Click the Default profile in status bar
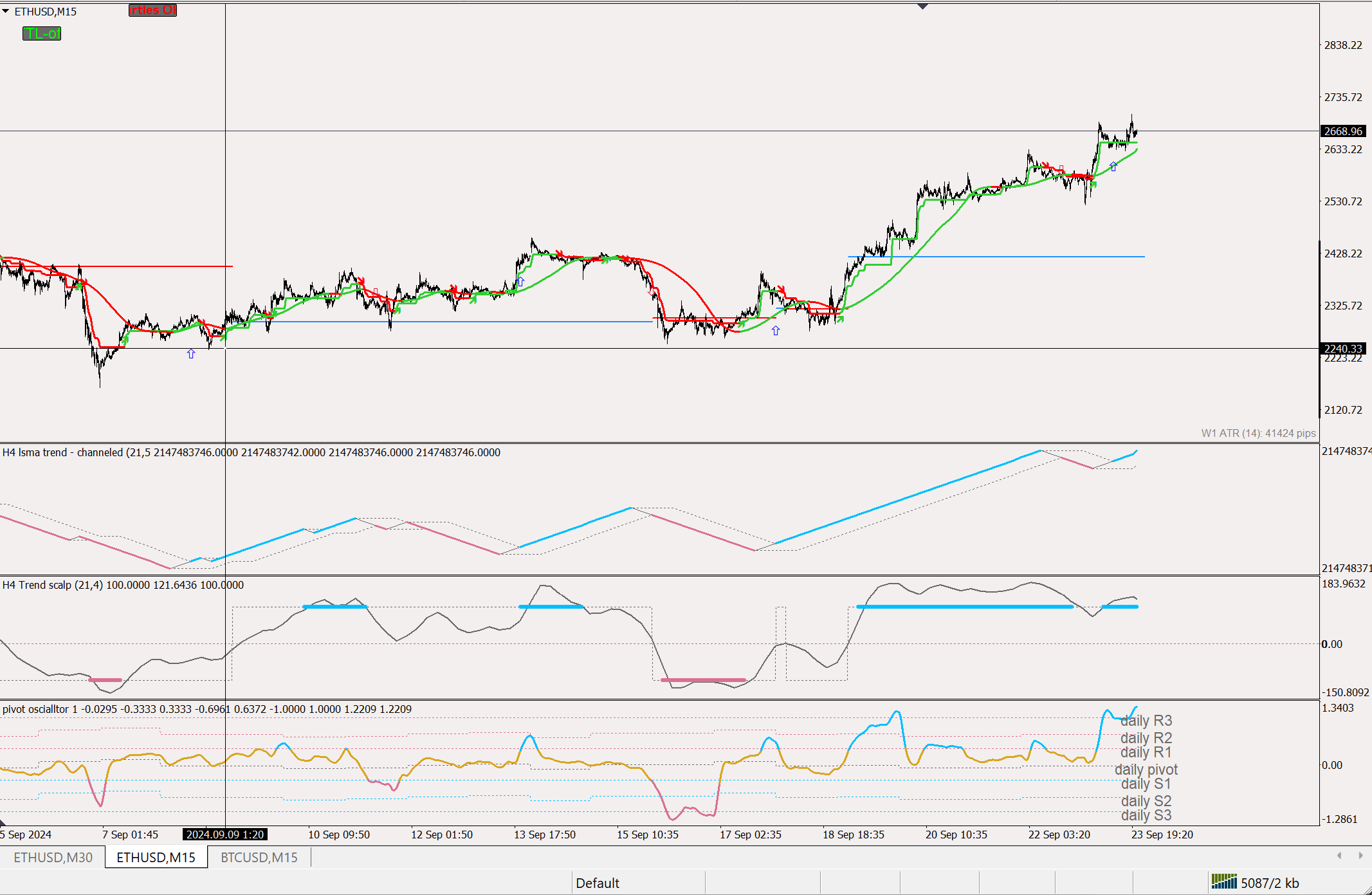Screen dimensions: 1372x895 click(597, 883)
